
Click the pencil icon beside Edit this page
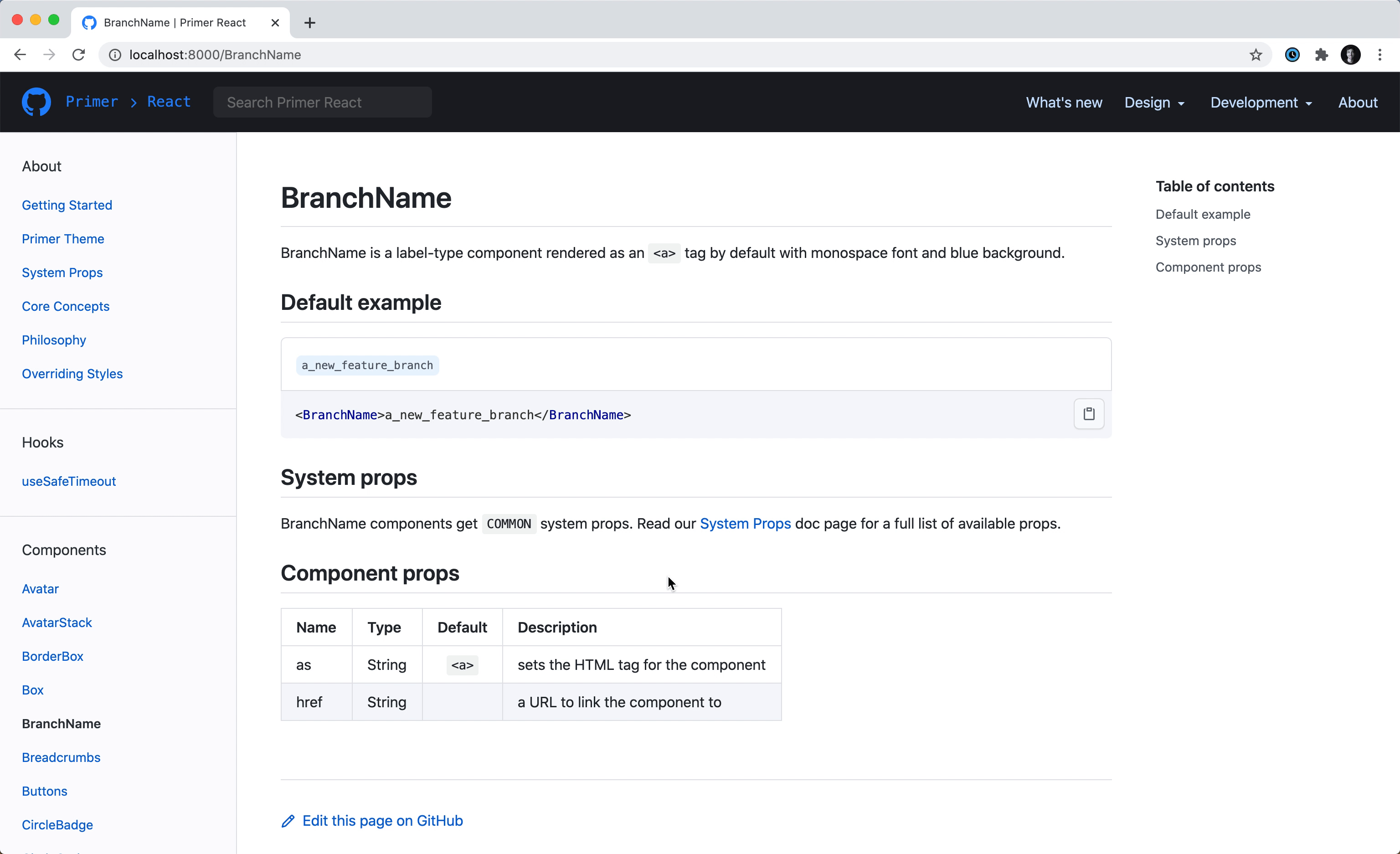click(288, 821)
